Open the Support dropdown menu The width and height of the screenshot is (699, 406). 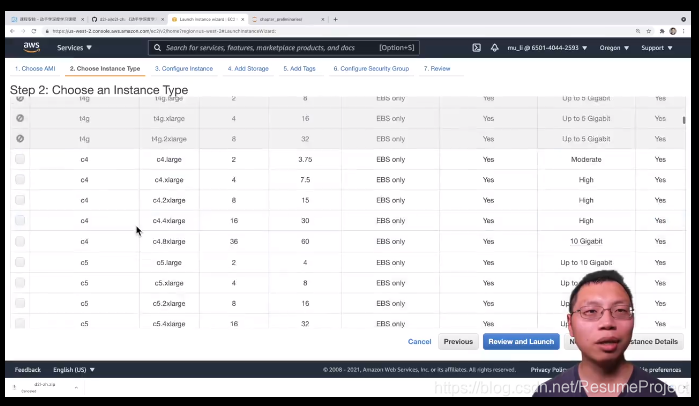click(657, 48)
